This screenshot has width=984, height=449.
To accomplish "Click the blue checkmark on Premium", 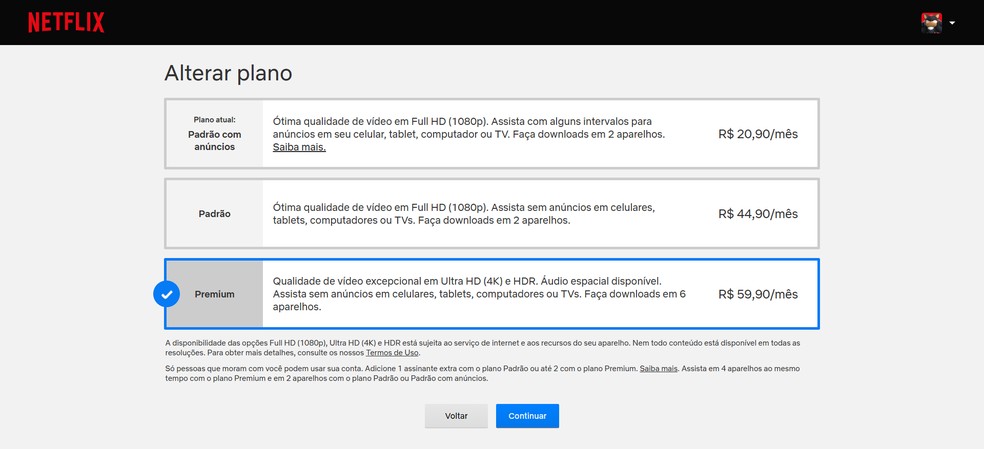I will pyautogui.click(x=166, y=294).
